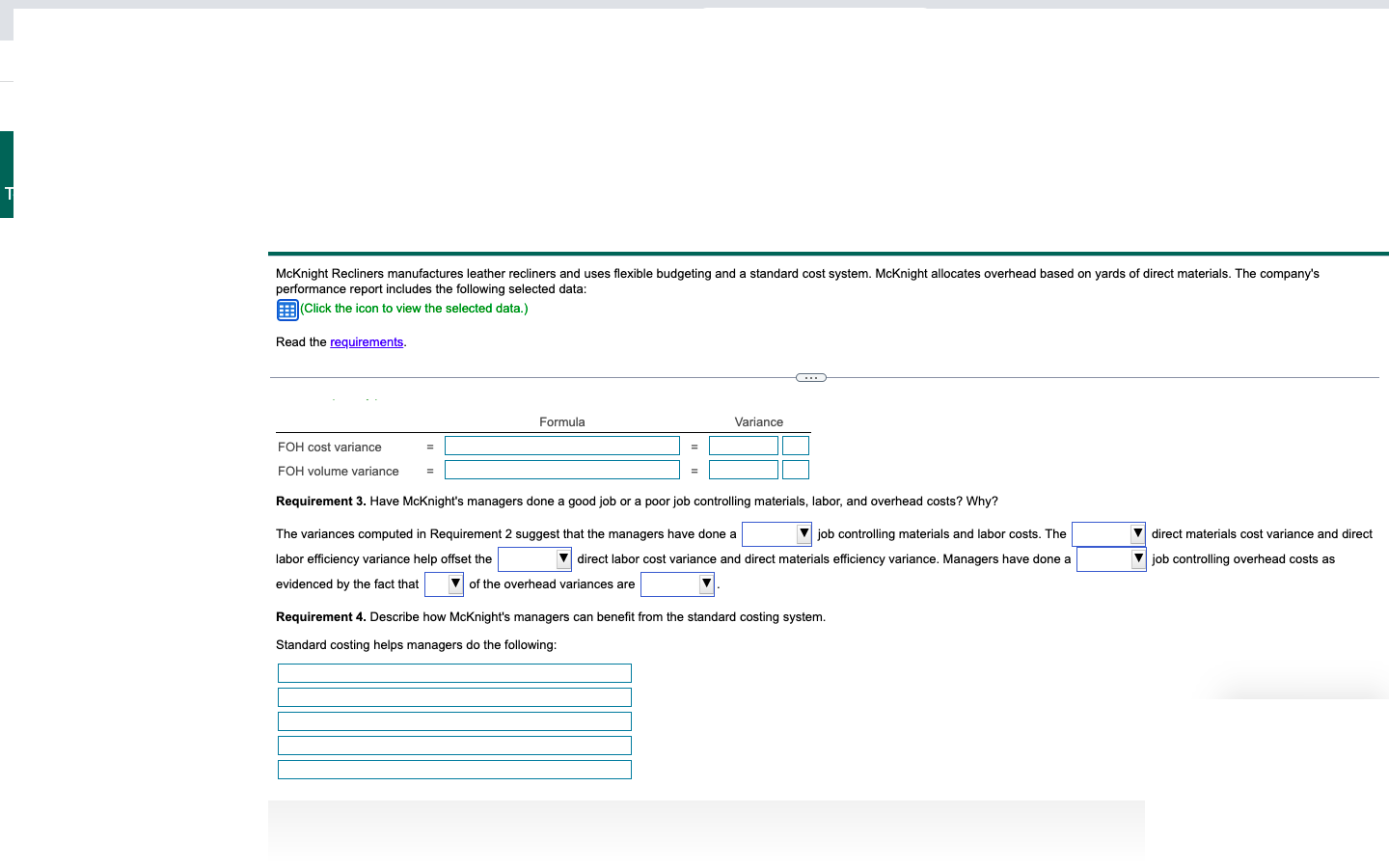The height and width of the screenshot is (868, 1389).
Task: Click the 'Formula' column header
Action: click(562, 422)
